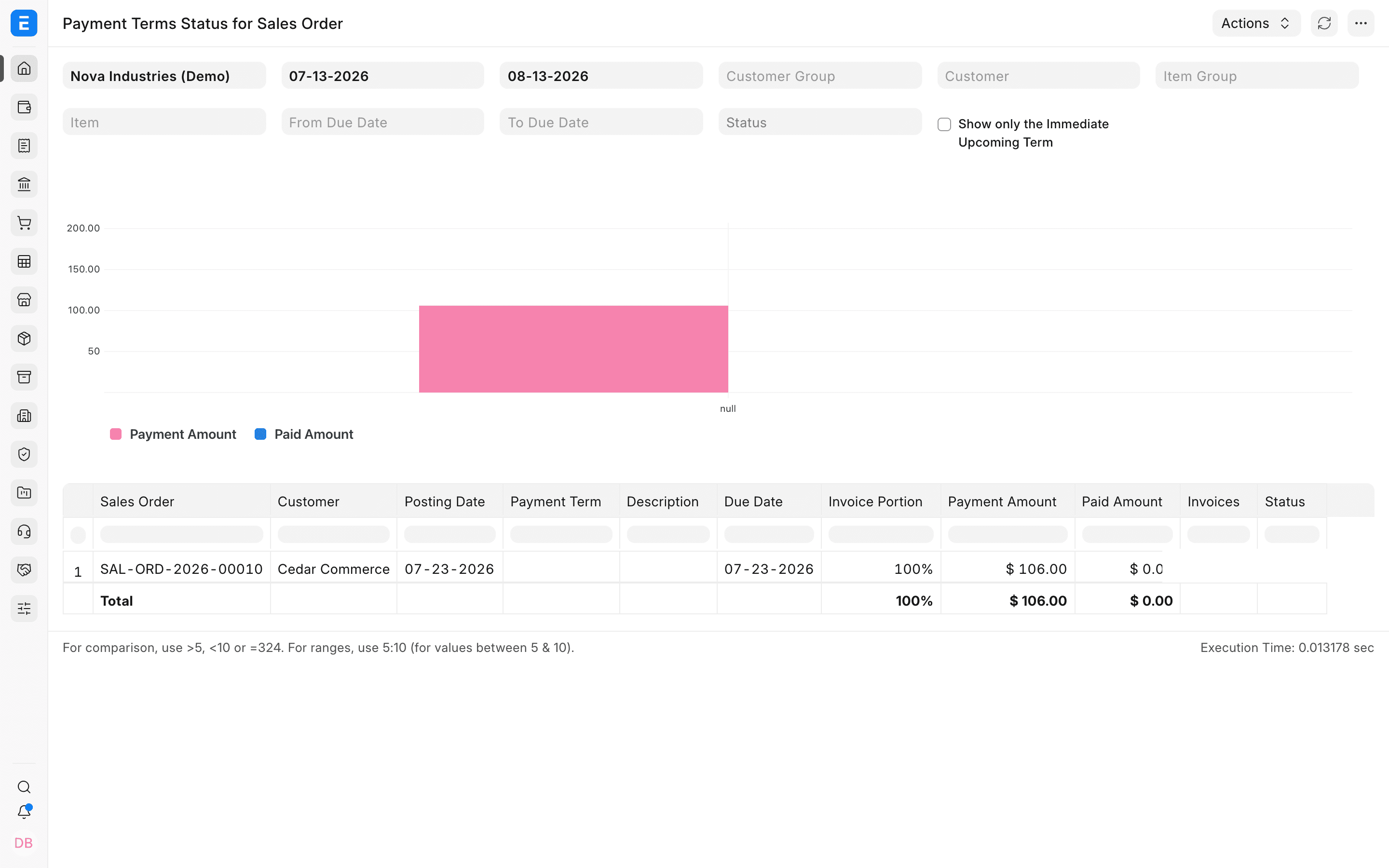Click the pink Payment Amount bar
Viewport: 1389px width, 868px height.
pyautogui.click(x=573, y=349)
